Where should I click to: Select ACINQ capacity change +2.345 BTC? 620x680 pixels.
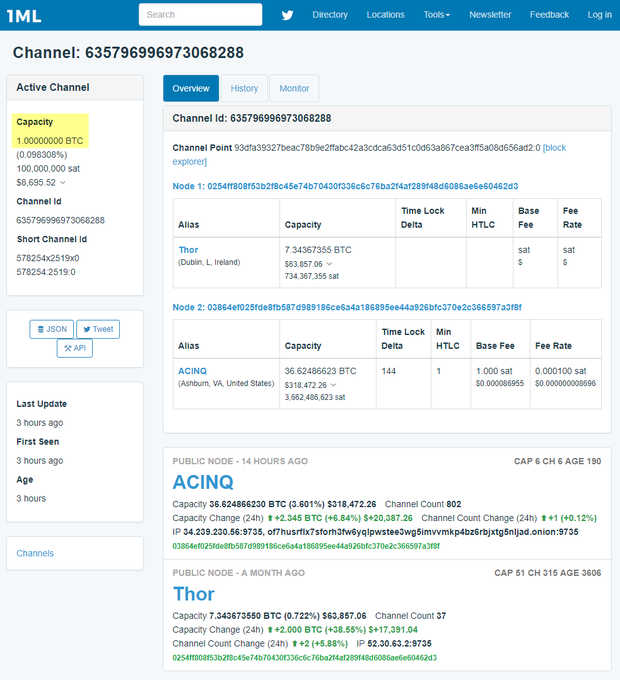point(298,518)
